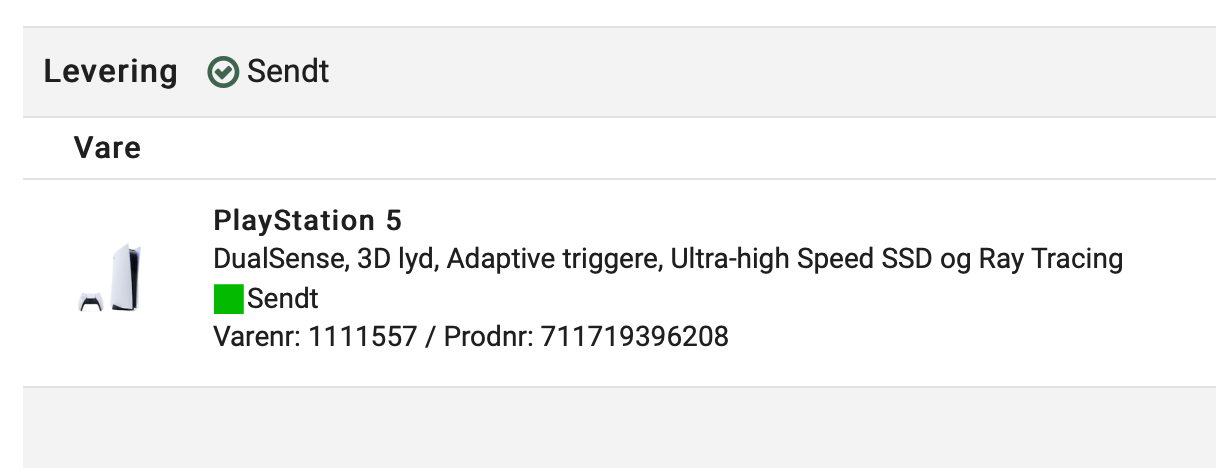Screen dimensions: 1216x468
Task: Click empty space right of Levering Sendt header
Action: pos(770,72)
